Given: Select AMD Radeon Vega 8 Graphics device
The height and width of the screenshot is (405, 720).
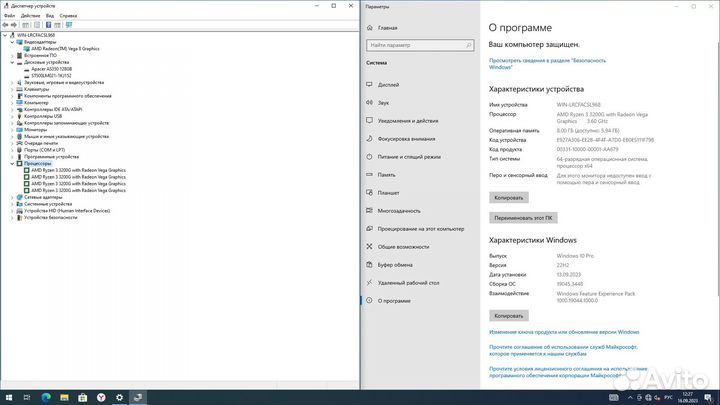Looking at the screenshot, I should click(65, 48).
